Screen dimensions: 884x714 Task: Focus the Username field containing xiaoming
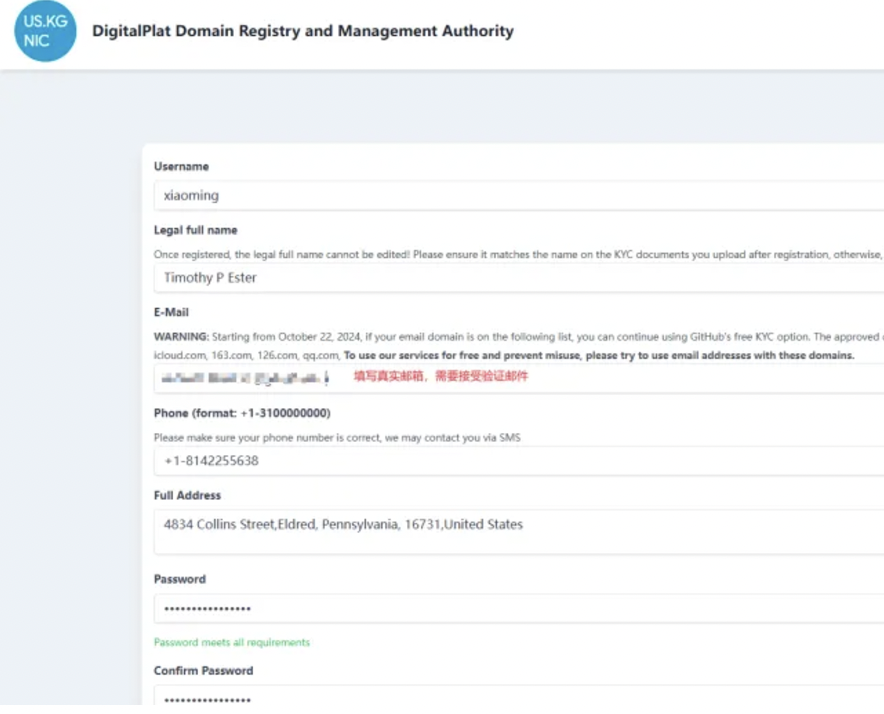[519, 196]
